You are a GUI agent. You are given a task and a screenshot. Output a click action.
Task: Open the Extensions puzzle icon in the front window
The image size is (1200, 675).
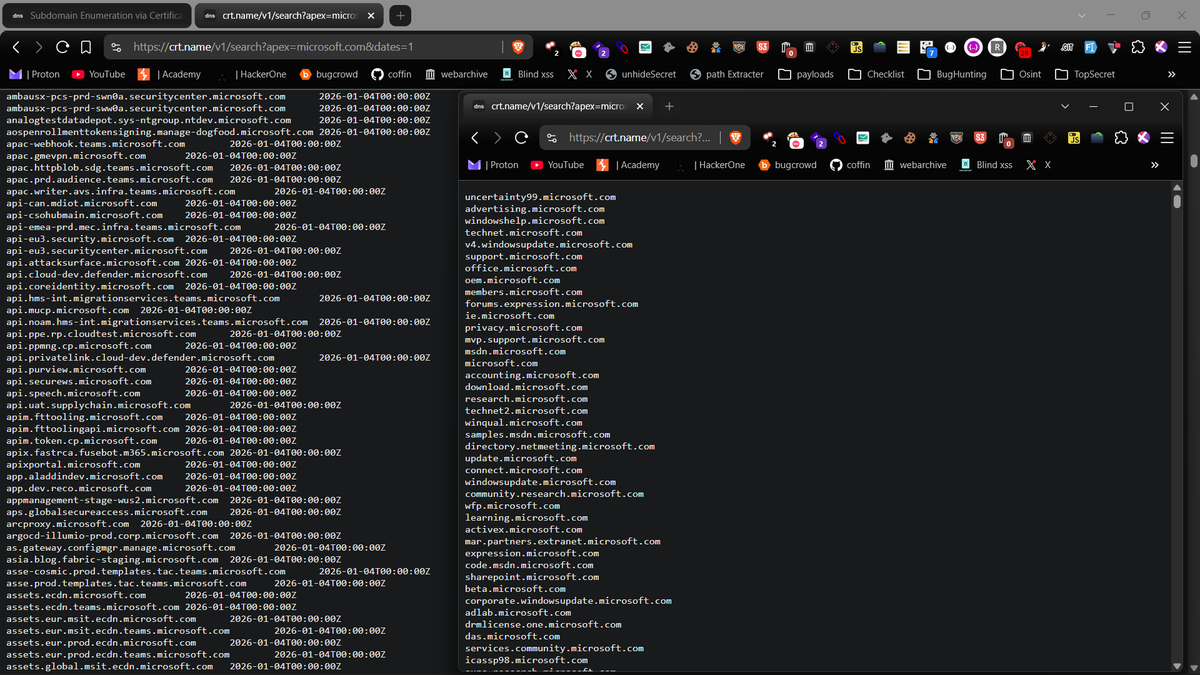(x=1121, y=137)
